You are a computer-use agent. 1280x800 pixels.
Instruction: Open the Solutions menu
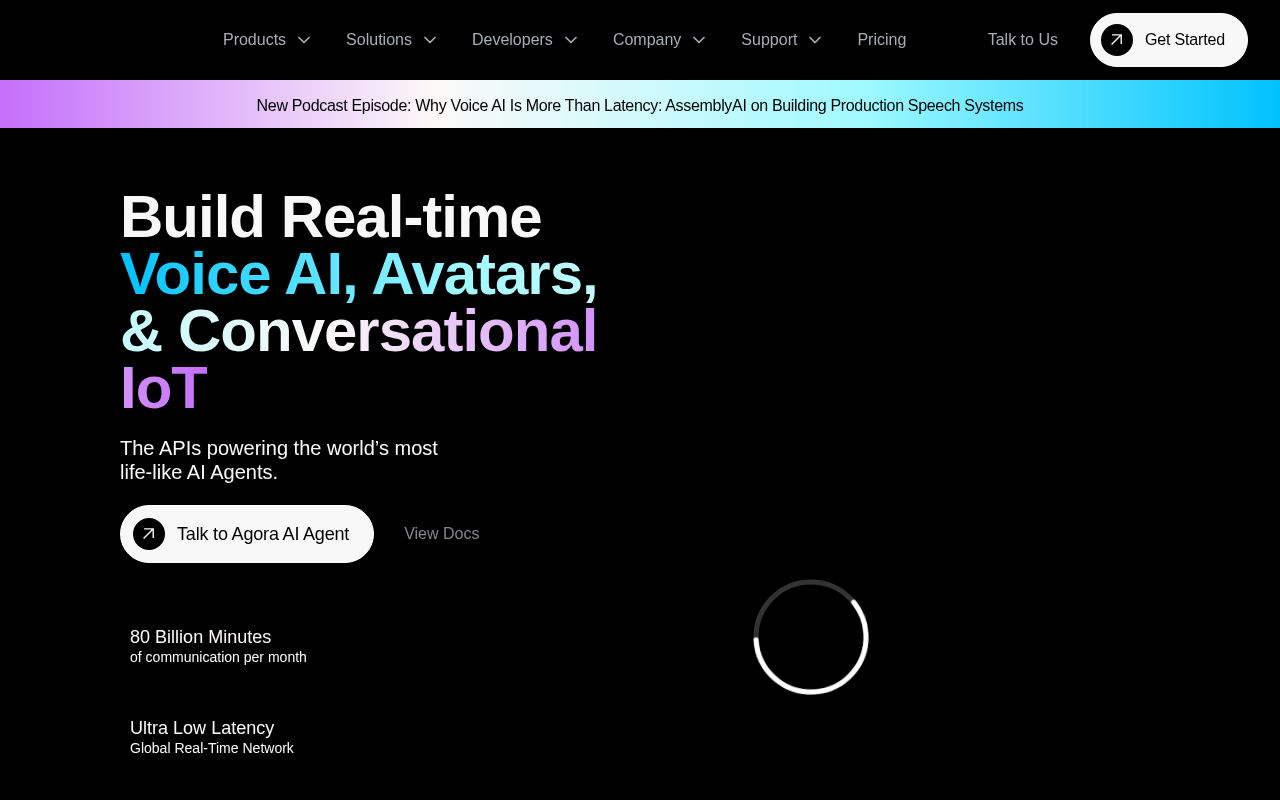click(379, 40)
